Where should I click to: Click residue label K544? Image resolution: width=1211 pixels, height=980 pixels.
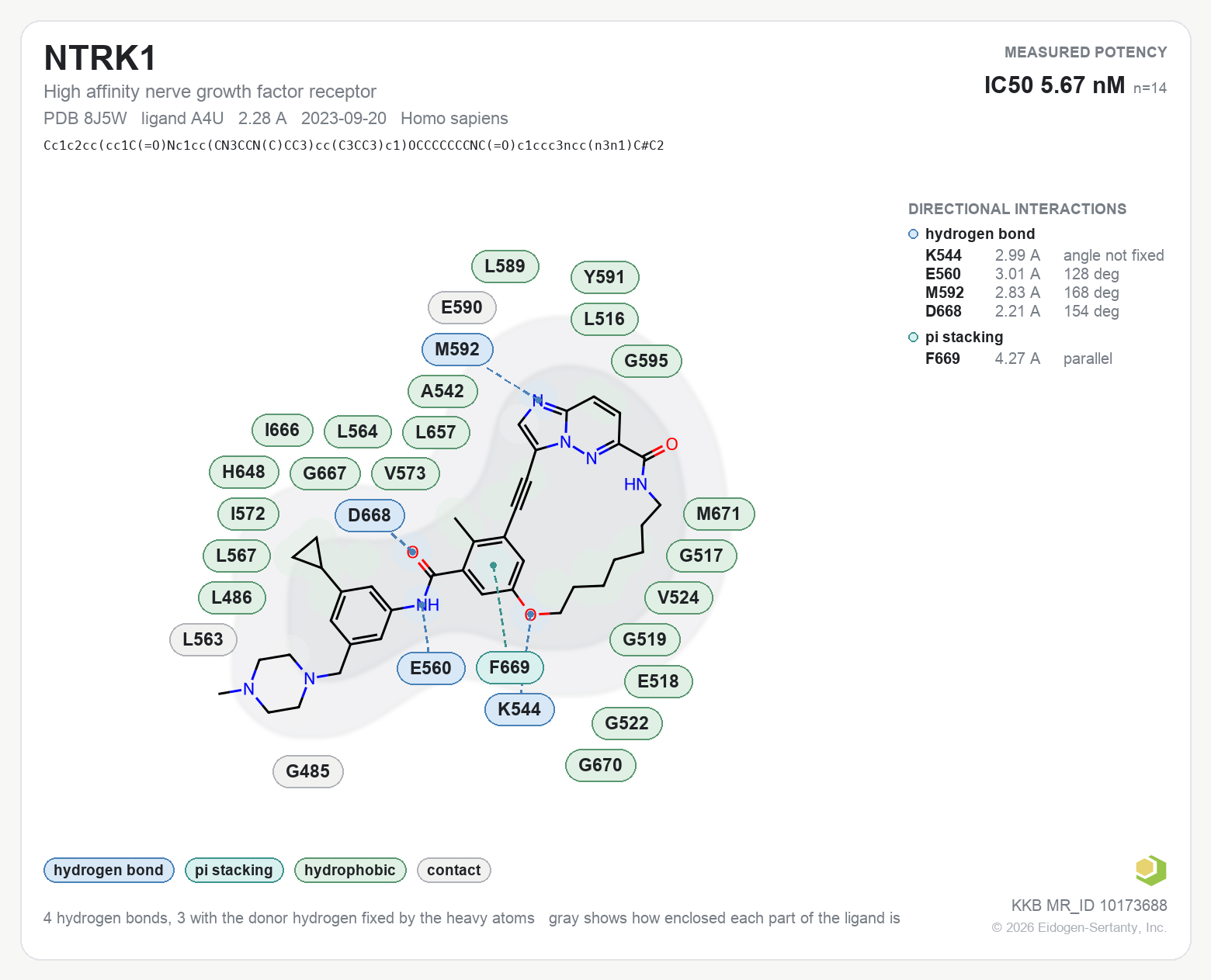click(519, 709)
